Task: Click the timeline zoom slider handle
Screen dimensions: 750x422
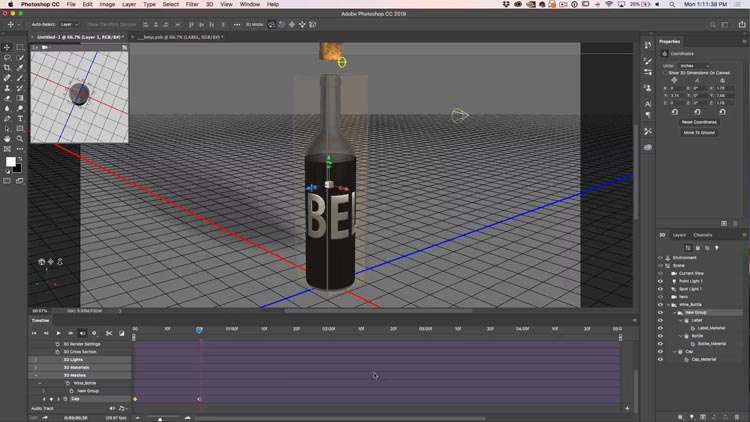Action: click(x=160, y=419)
